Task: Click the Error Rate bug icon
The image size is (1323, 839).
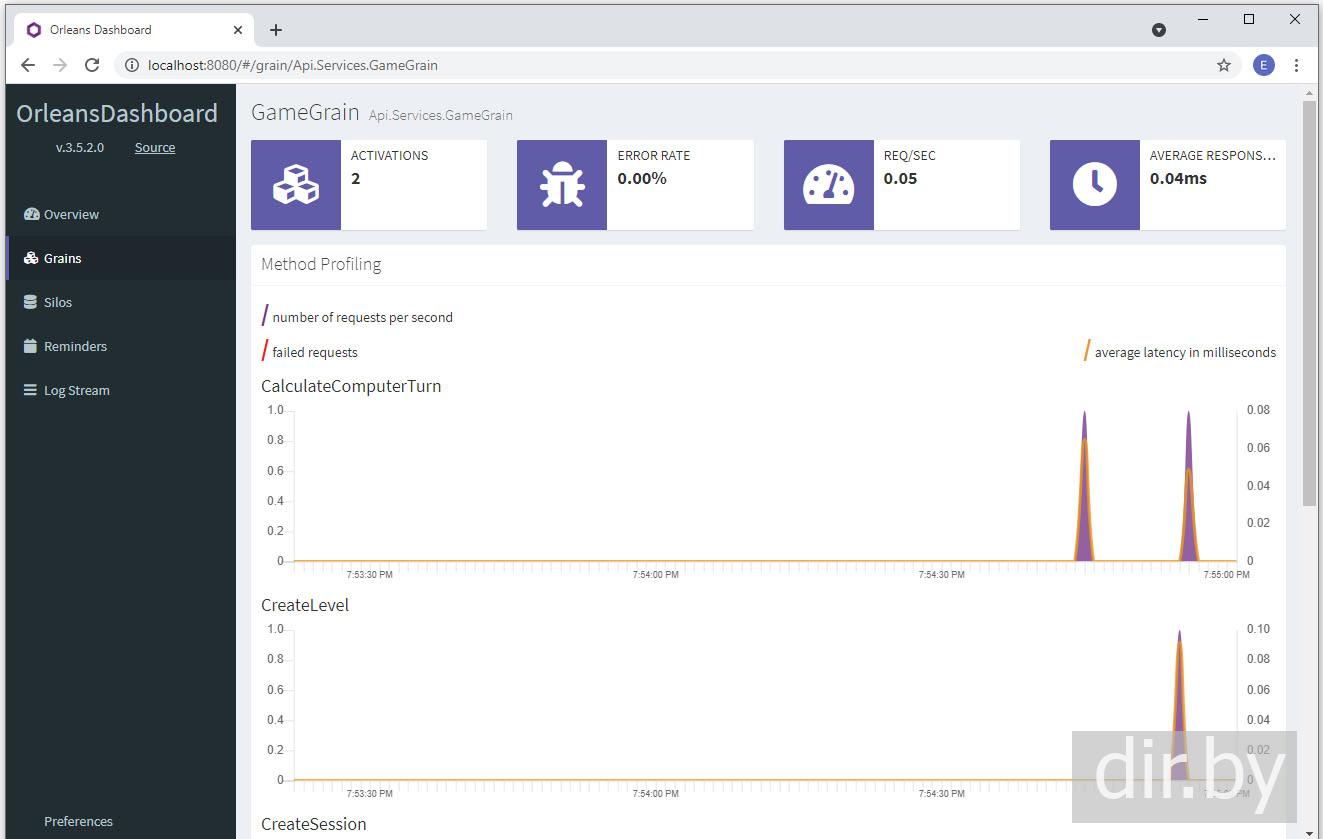Action: click(561, 185)
